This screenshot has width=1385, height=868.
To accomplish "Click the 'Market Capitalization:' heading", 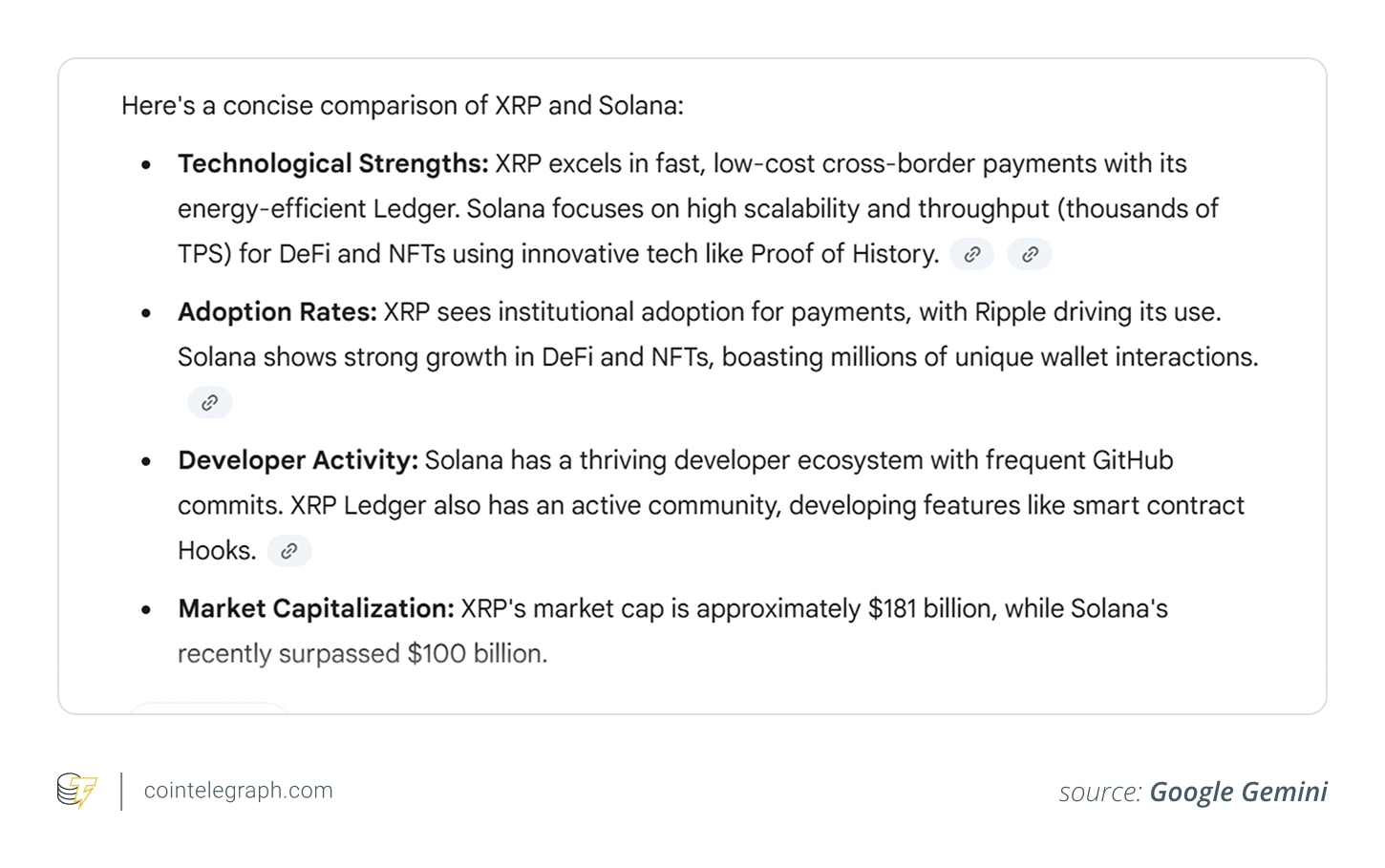I will (x=315, y=608).
